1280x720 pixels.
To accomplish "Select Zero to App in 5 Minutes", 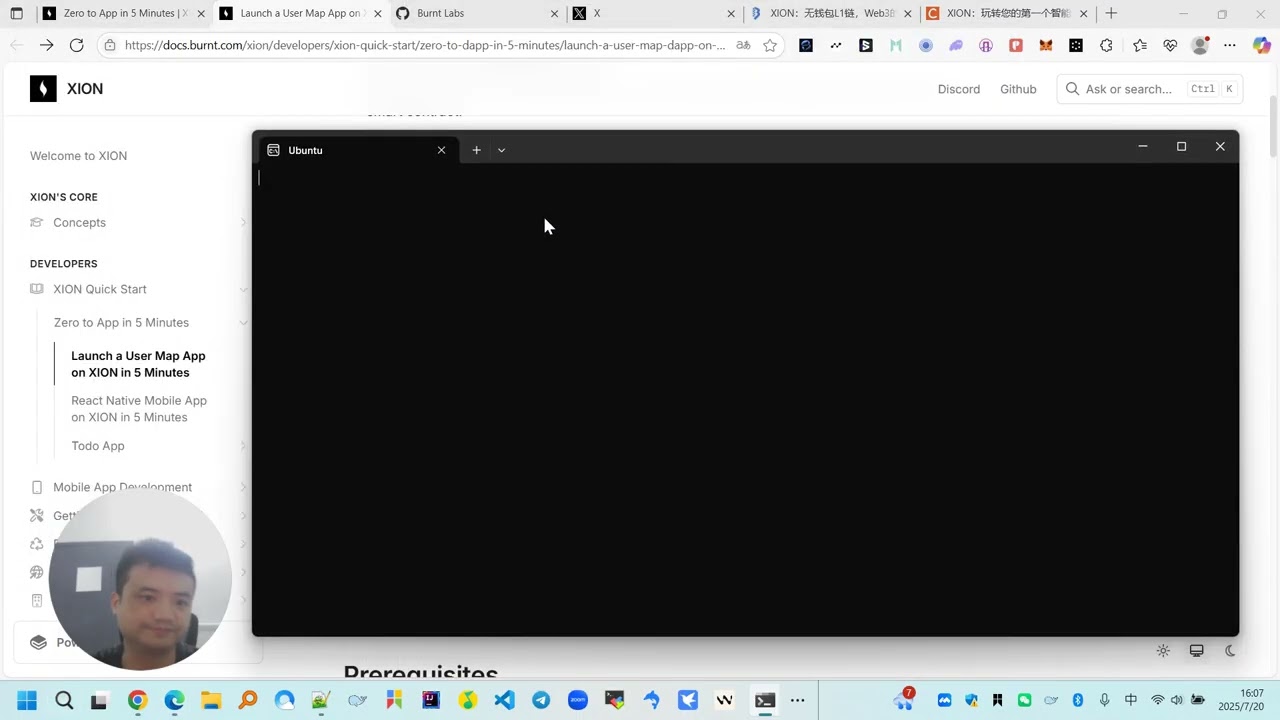I will [x=121, y=323].
